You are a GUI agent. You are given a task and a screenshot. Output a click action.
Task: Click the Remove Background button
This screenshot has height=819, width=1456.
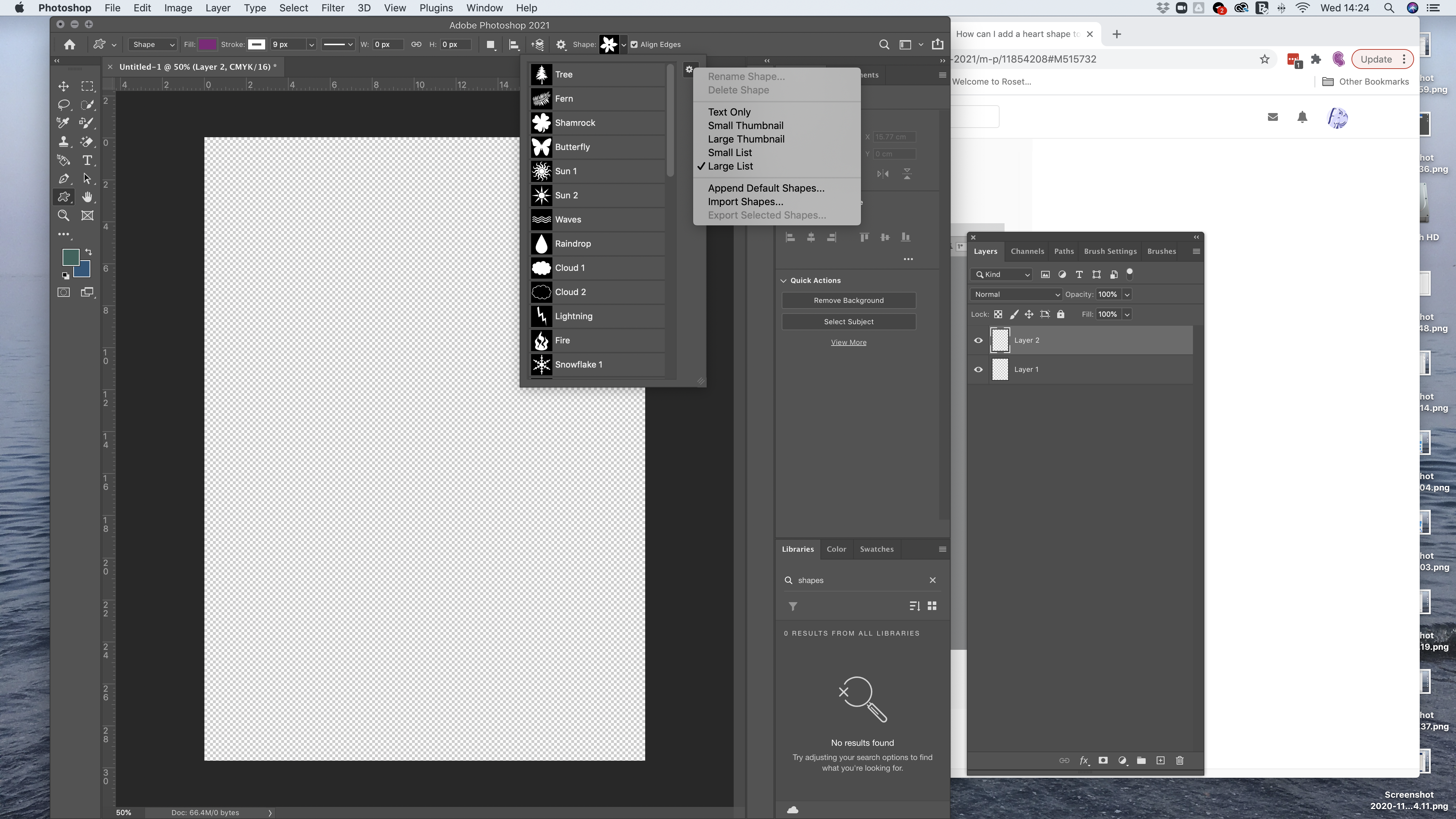(849, 301)
